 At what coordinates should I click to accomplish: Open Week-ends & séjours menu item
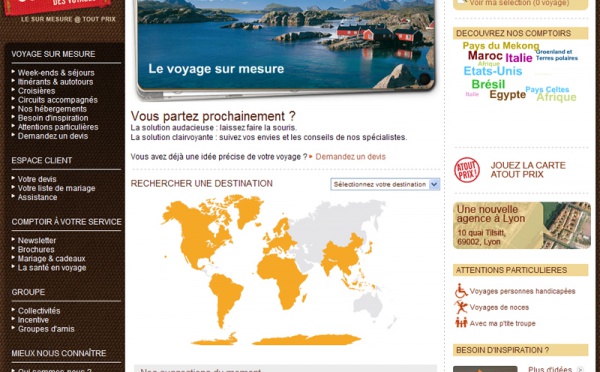pos(56,73)
